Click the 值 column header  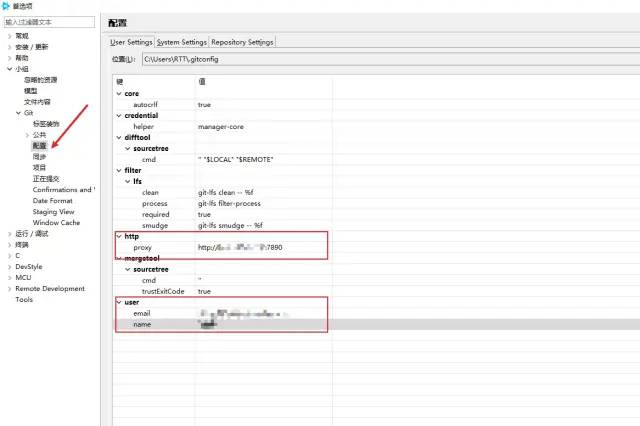[x=202, y=82]
